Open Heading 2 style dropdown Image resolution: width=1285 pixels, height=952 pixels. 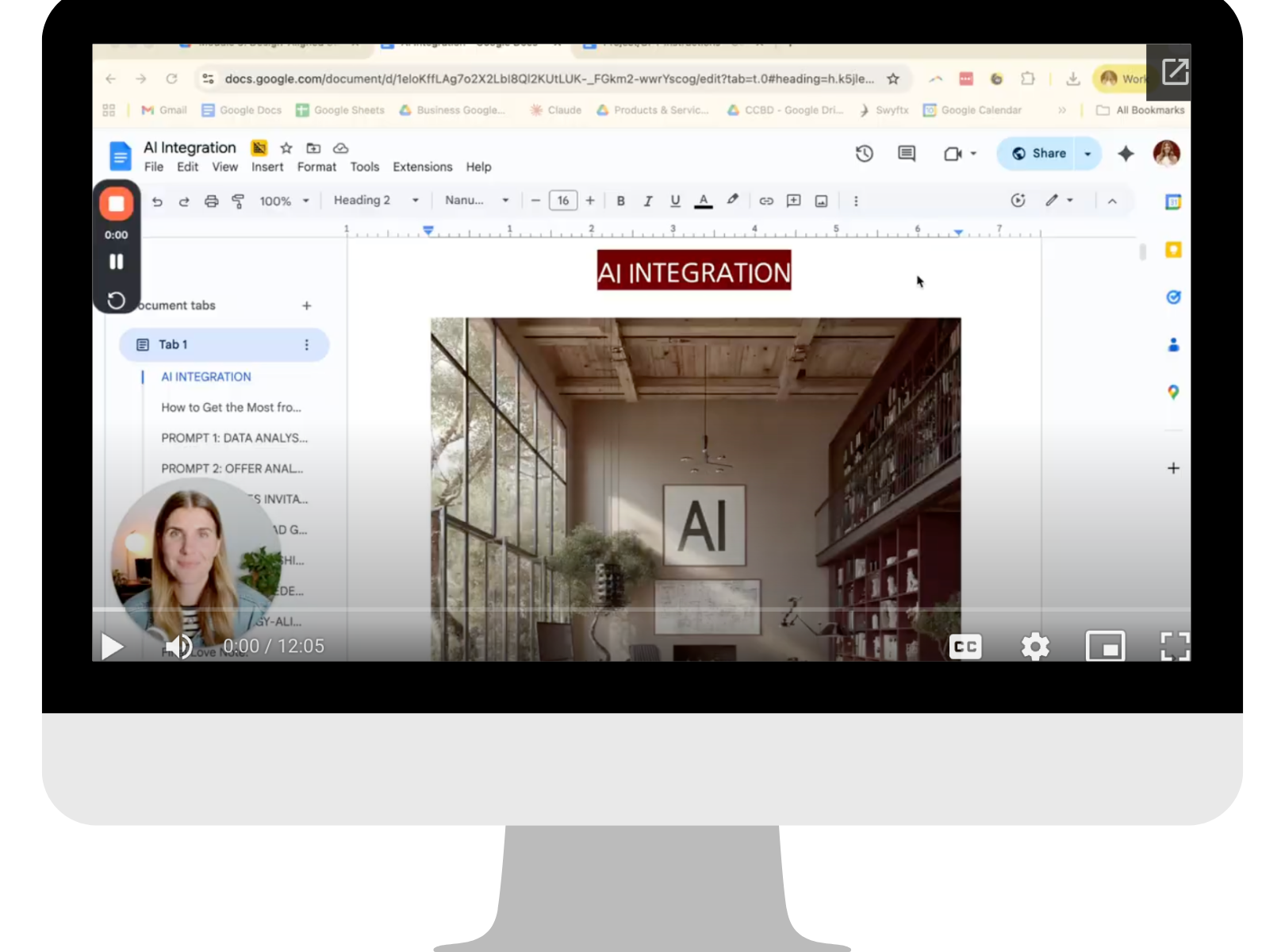[x=375, y=201]
